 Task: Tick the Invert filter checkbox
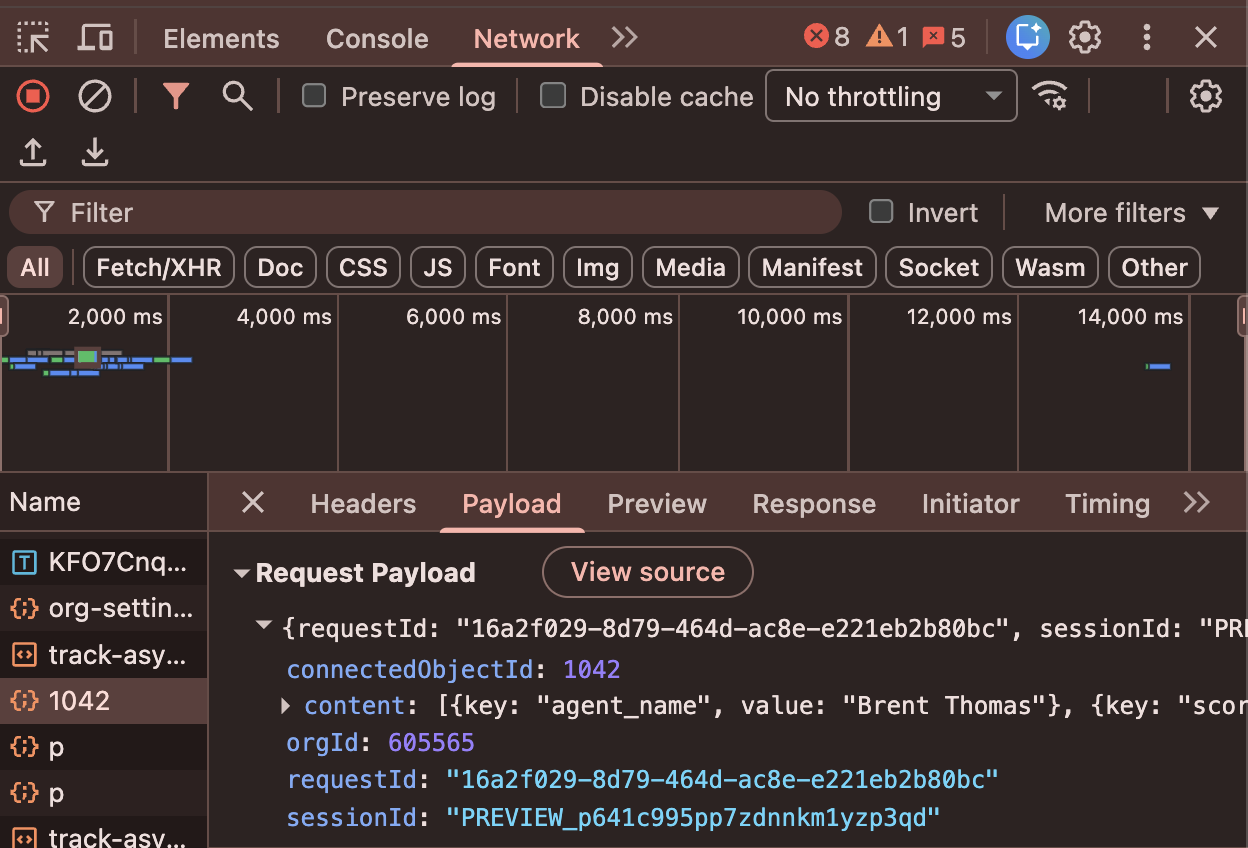point(881,212)
